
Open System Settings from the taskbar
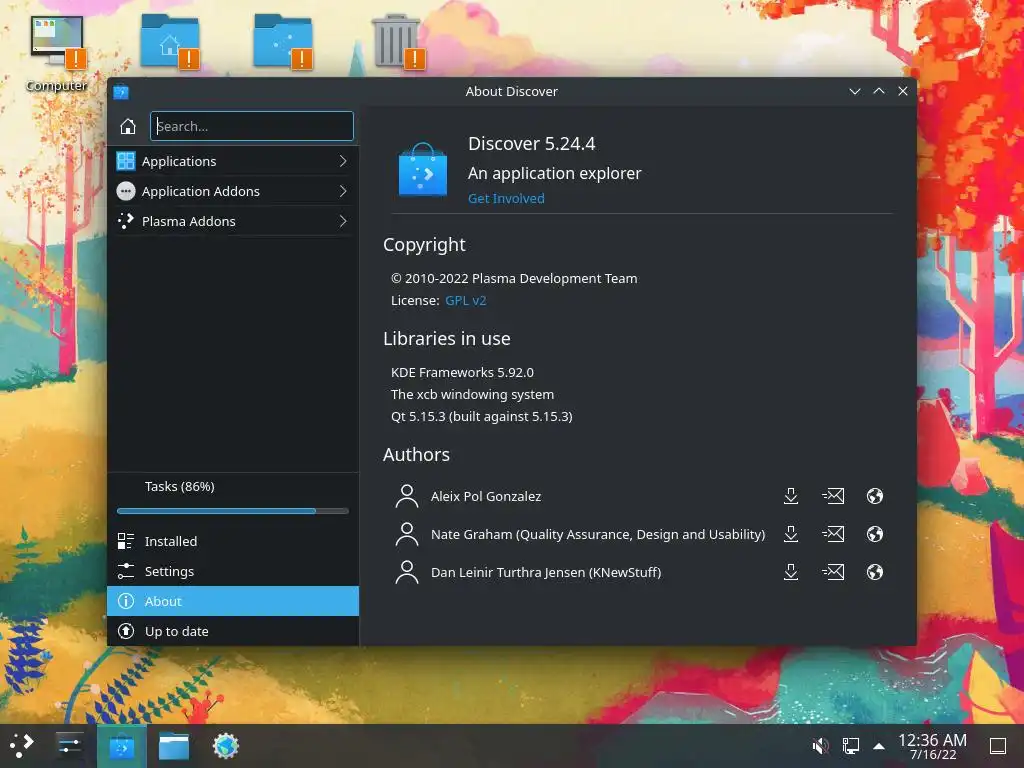tap(69, 746)
